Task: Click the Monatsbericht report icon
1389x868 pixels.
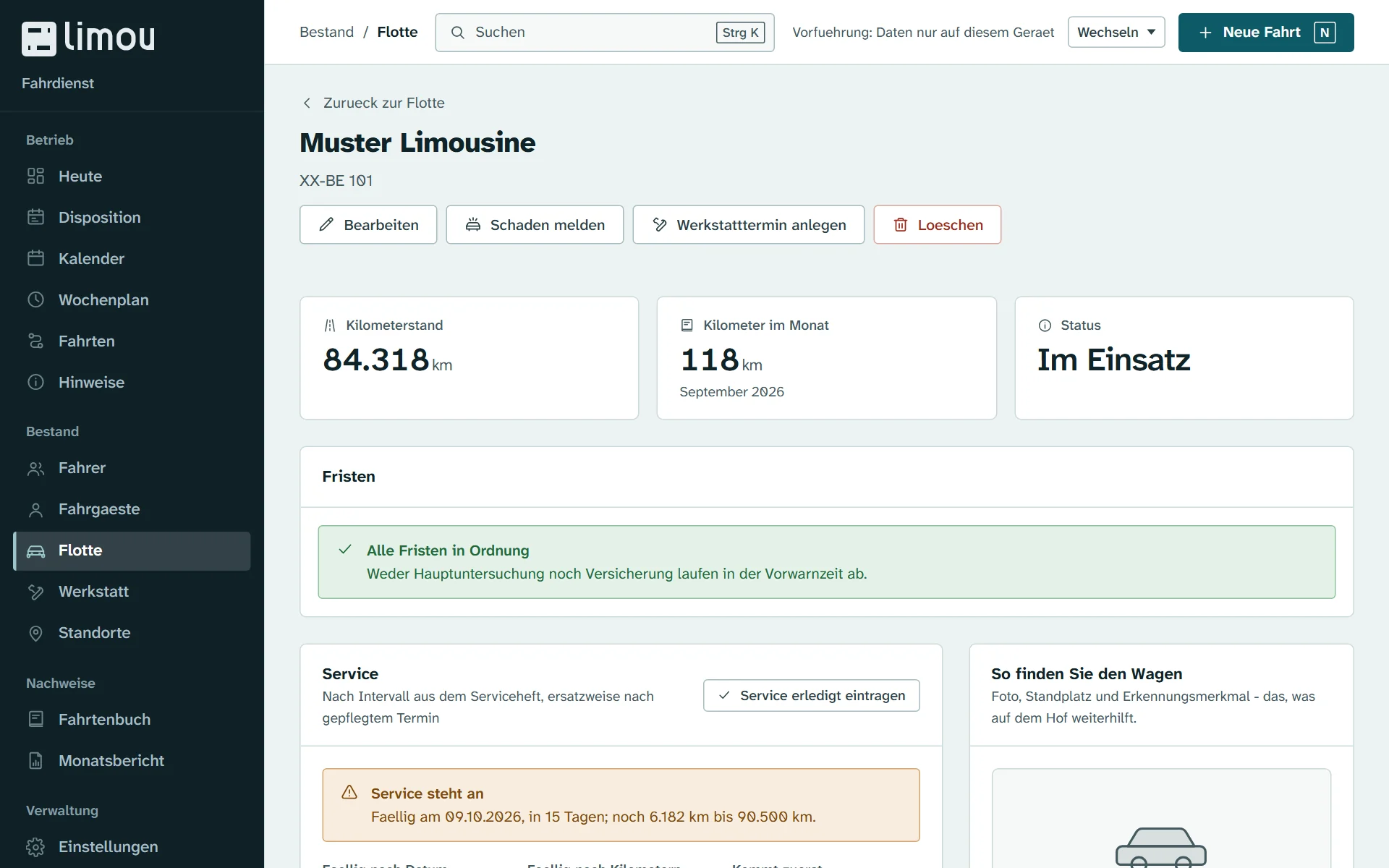Action: coord(35,760)
